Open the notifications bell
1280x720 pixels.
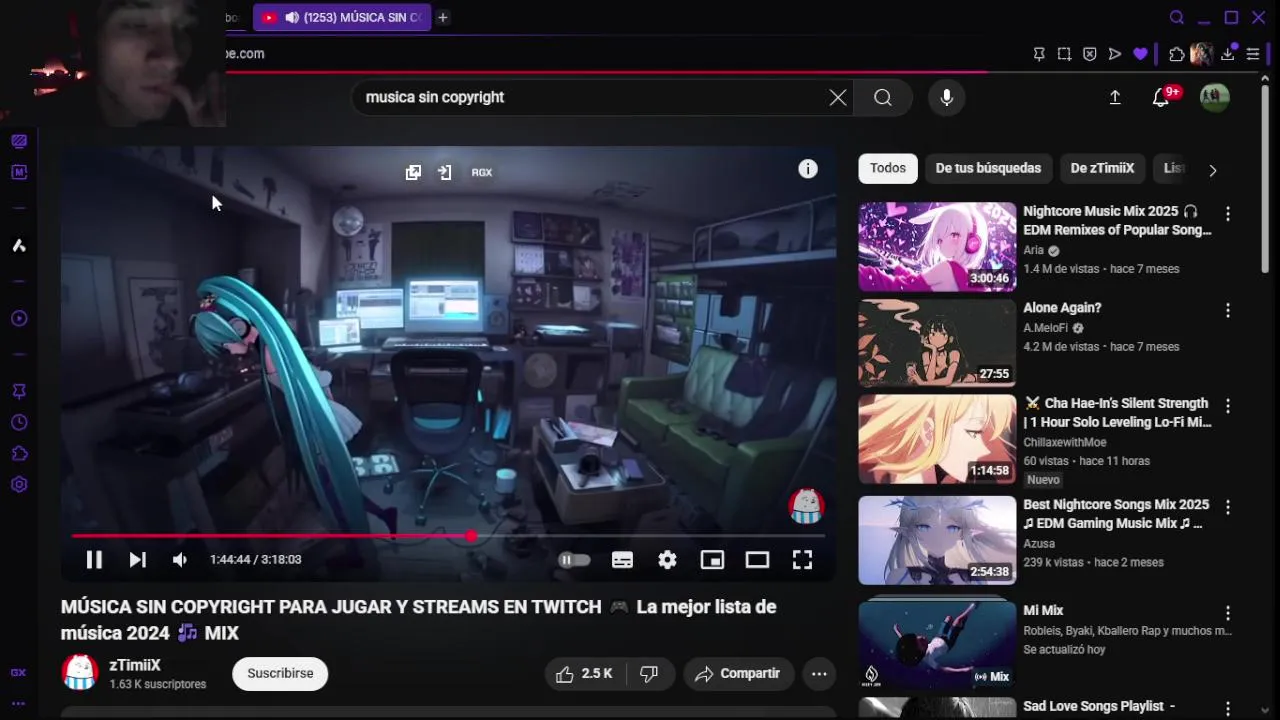1161,97
